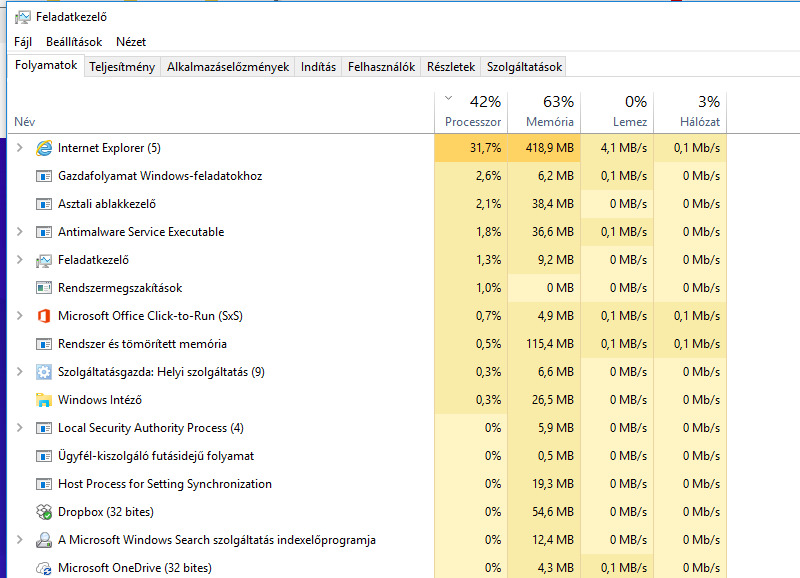This screenshot has width=800, height=578.
Task: Click the 2,6% CPU value for Gazdafolyamat
Action: pyautogui.click(x=471, y=176)
